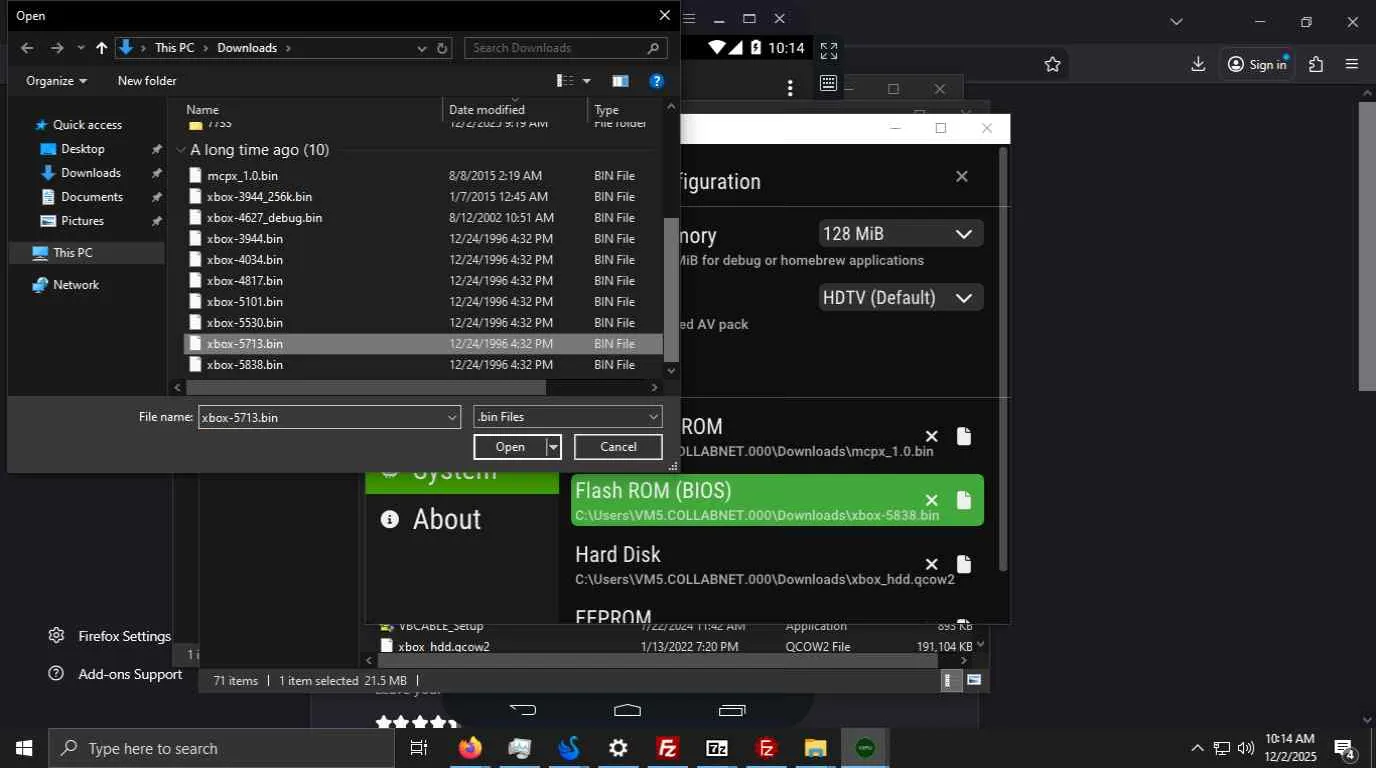The width and height of the screenshot is (1376, 768).
Task: Clear the mcpx_1.0.bin boot ROM path
Action: point(931,436)
